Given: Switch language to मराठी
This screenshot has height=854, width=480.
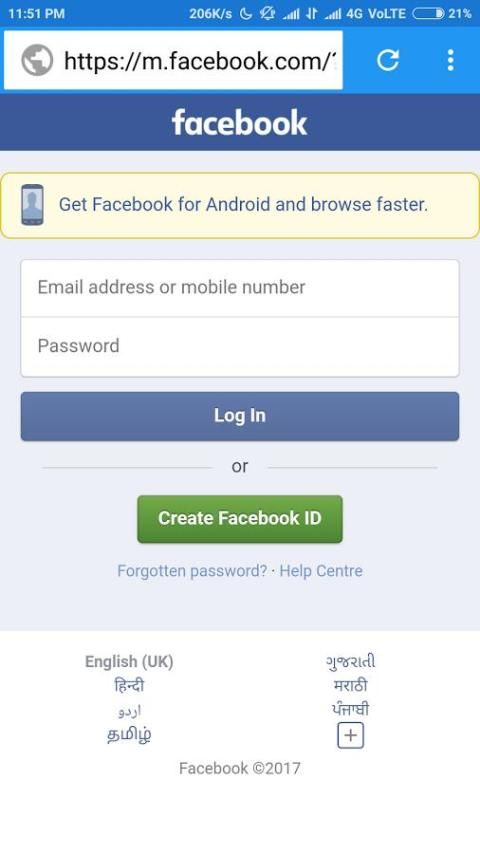Looking at the screenshot, I should (x=350, y=685).
